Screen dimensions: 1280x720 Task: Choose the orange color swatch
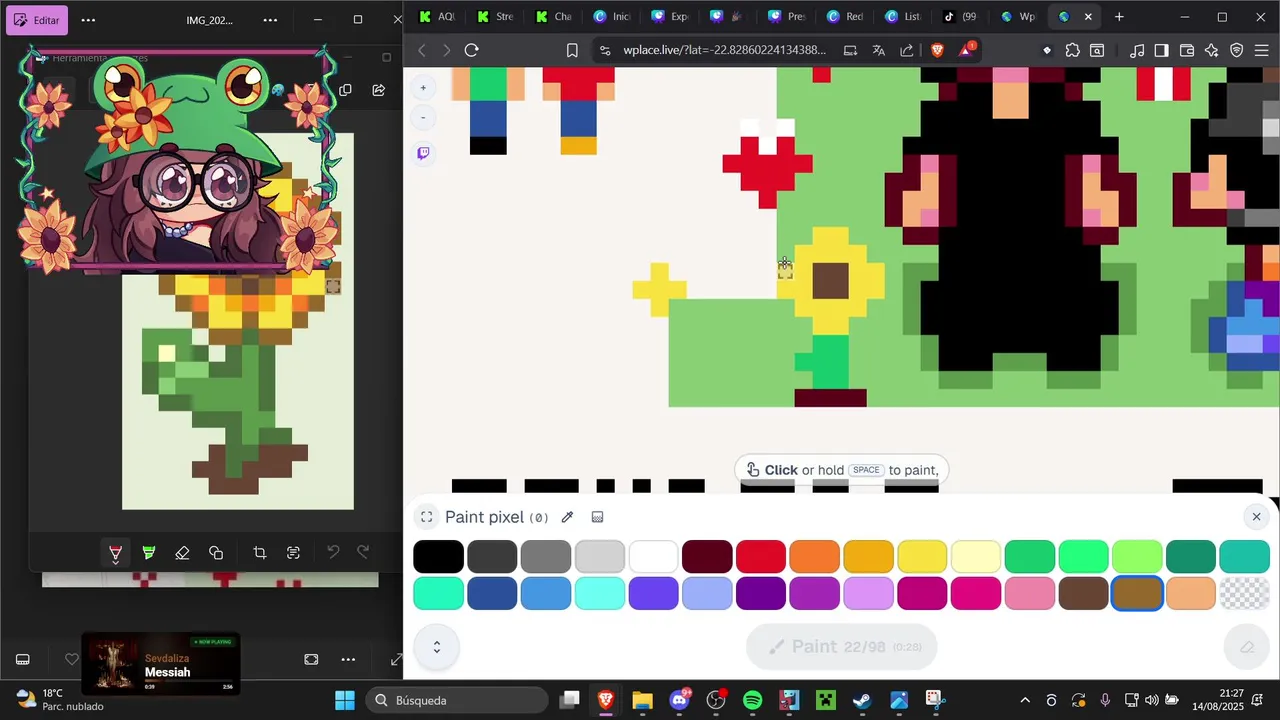814,556
